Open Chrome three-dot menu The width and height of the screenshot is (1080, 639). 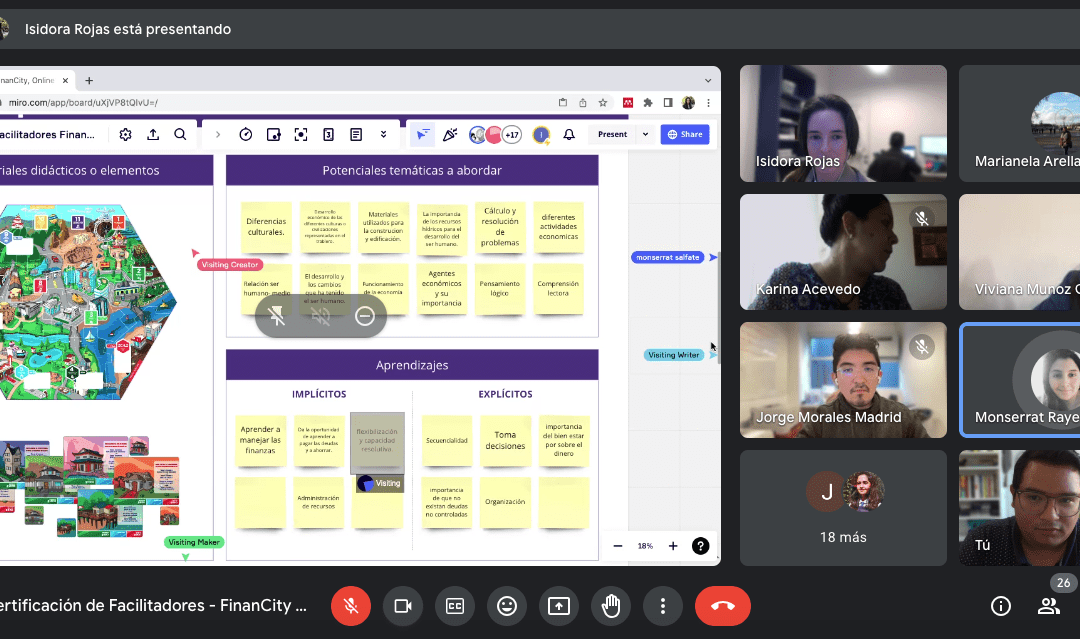708,103
